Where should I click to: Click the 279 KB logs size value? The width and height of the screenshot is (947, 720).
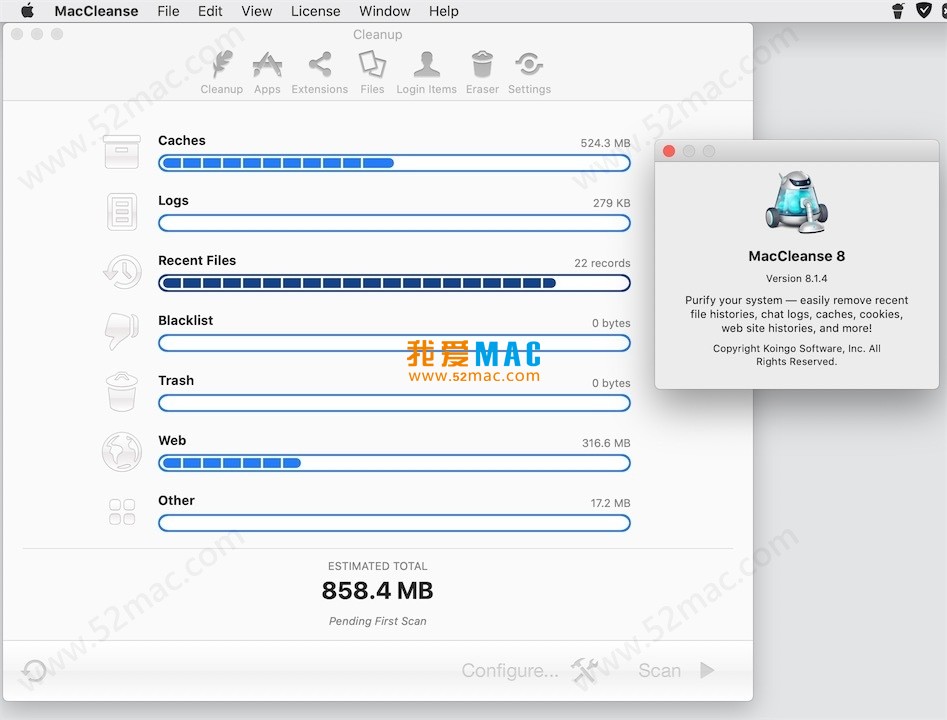[x=611, y=203]
